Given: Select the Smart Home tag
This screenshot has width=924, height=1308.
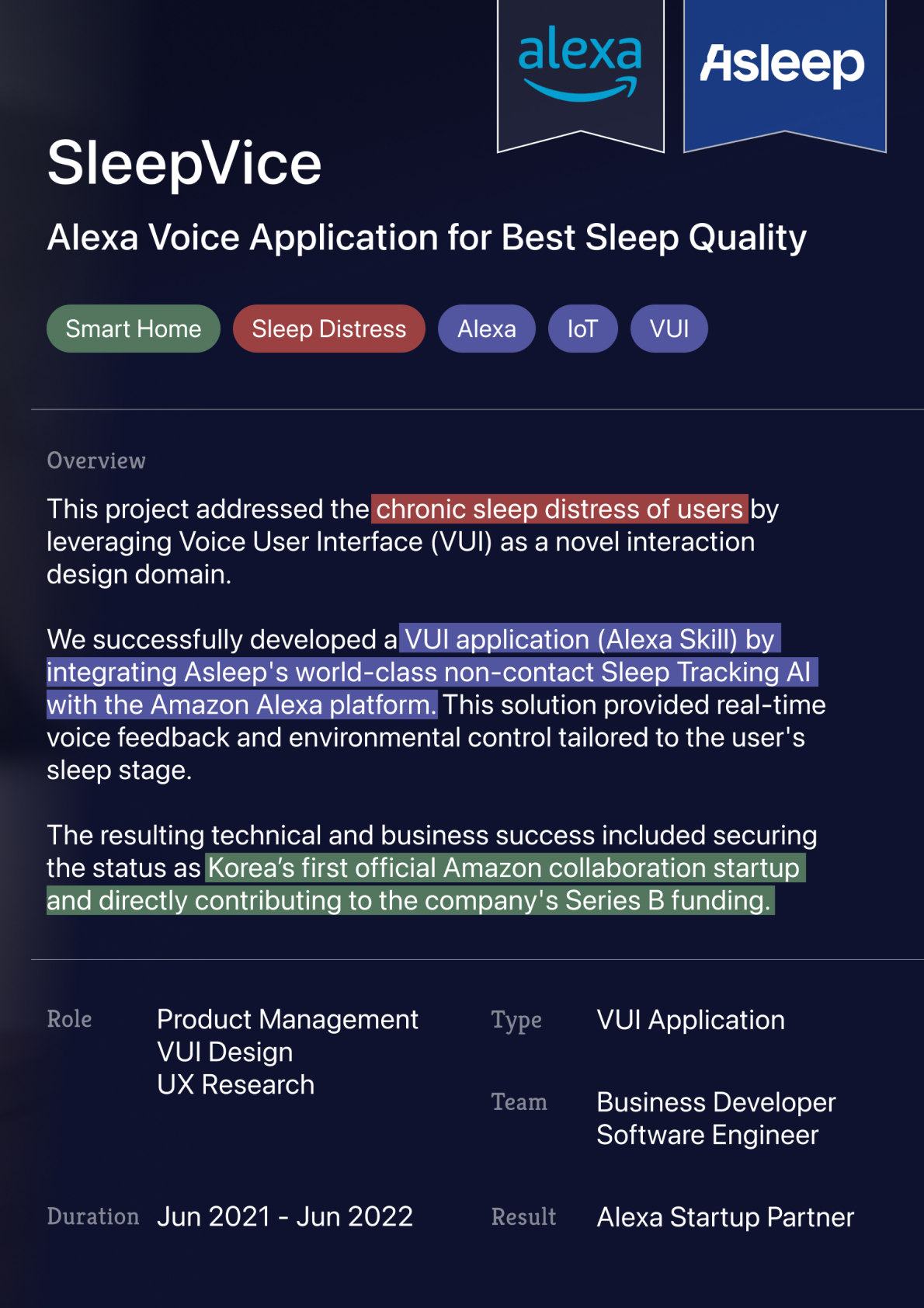Looking at the screenshot, I should click(134, 329).
